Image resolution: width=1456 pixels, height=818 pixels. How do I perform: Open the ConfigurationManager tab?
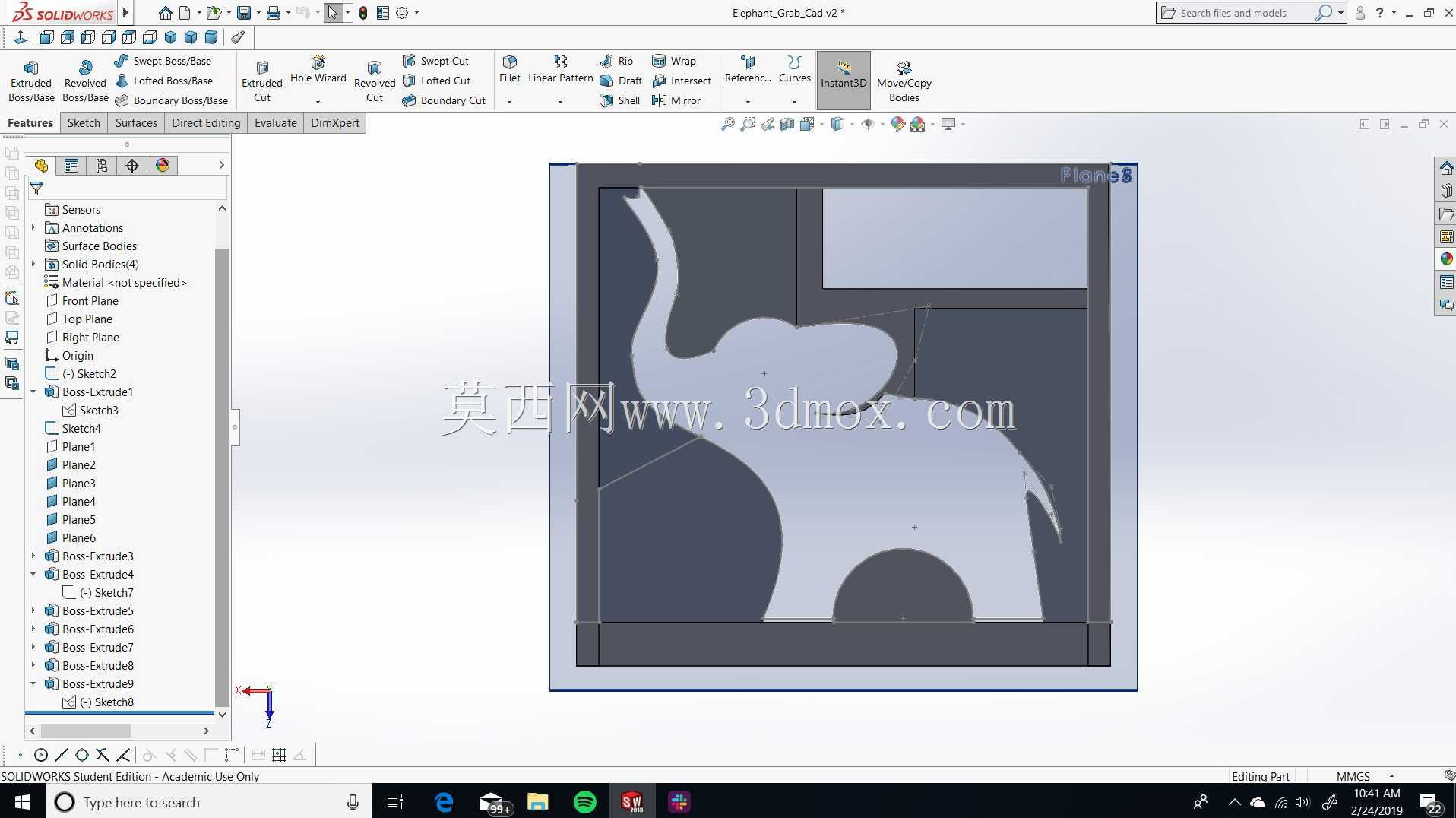pyautogui.click(x=102, y=166)
